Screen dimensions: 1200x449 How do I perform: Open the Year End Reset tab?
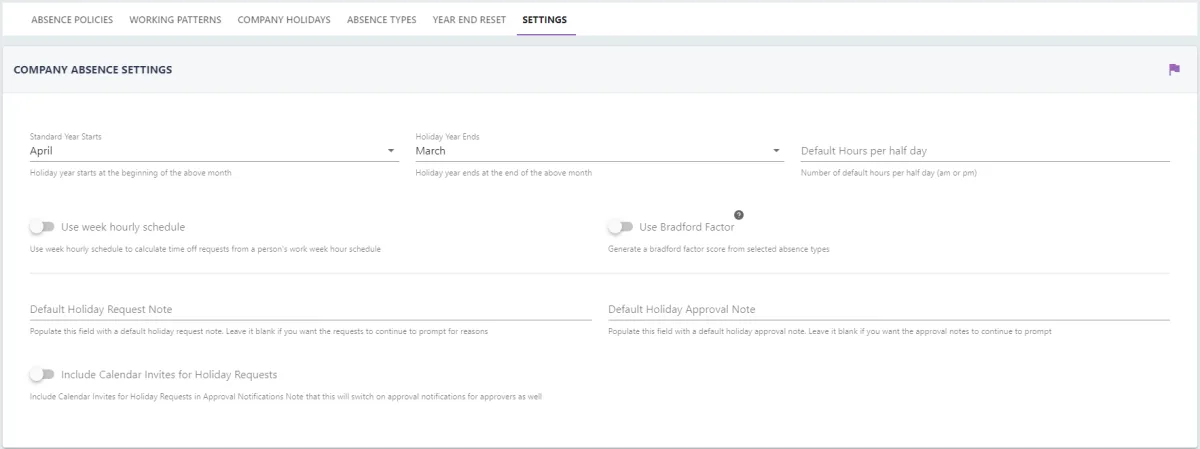pyautogui.click(x=469, y=20)
